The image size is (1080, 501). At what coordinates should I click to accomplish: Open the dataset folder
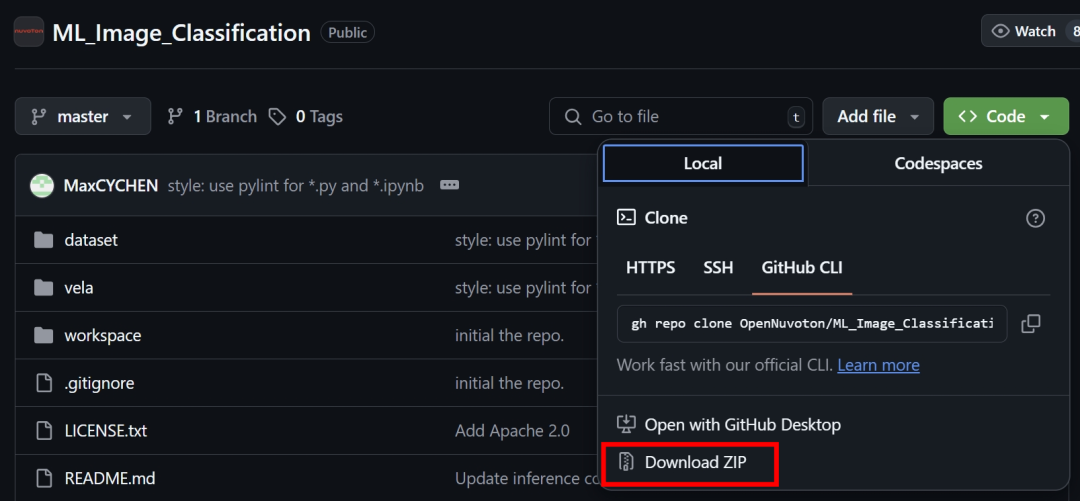click(x=91, y=240)
